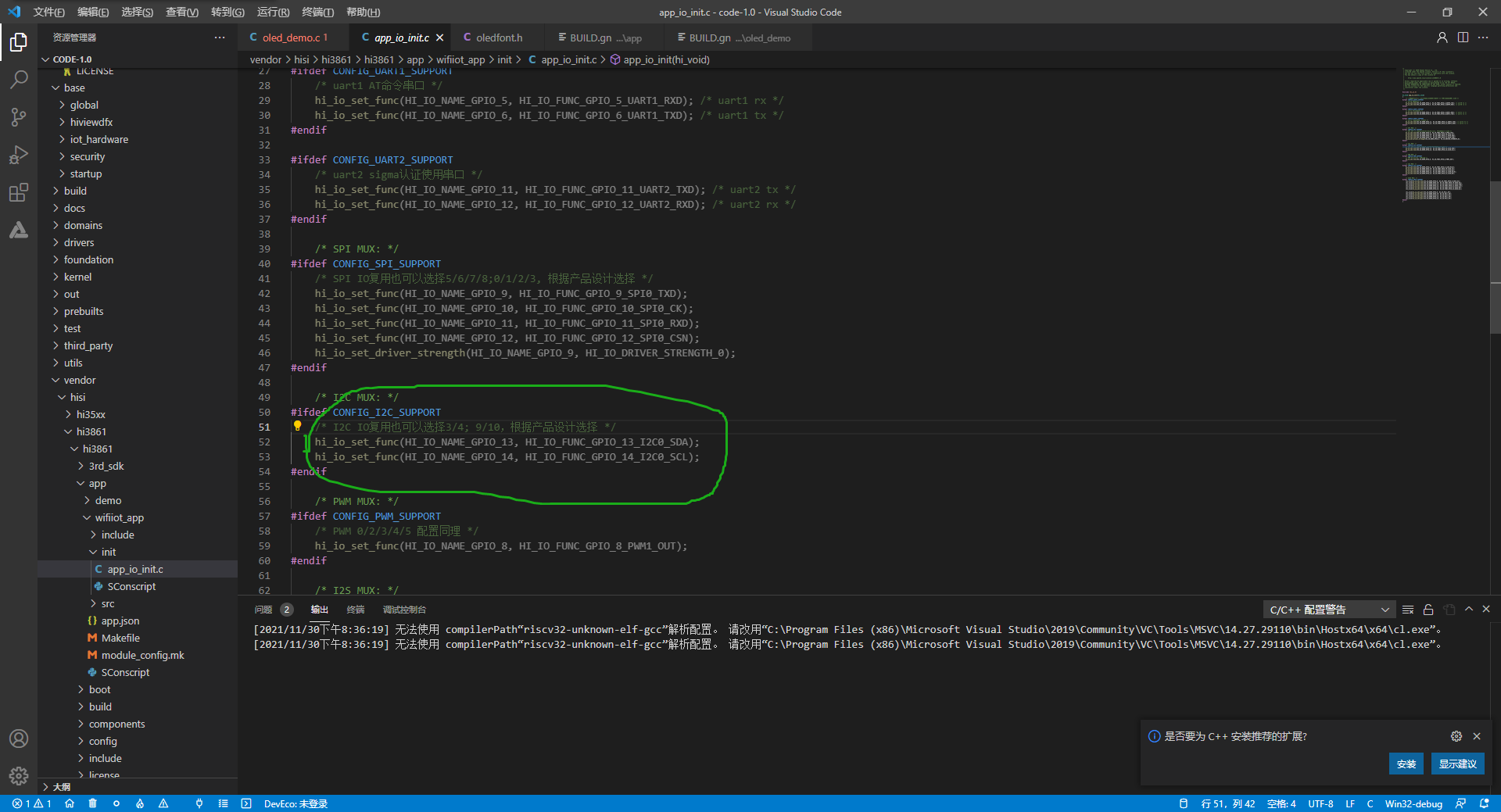Screen dimensions: 1501x812
Task: Click the checklist icon in status bar
Action: coord(223,803)
